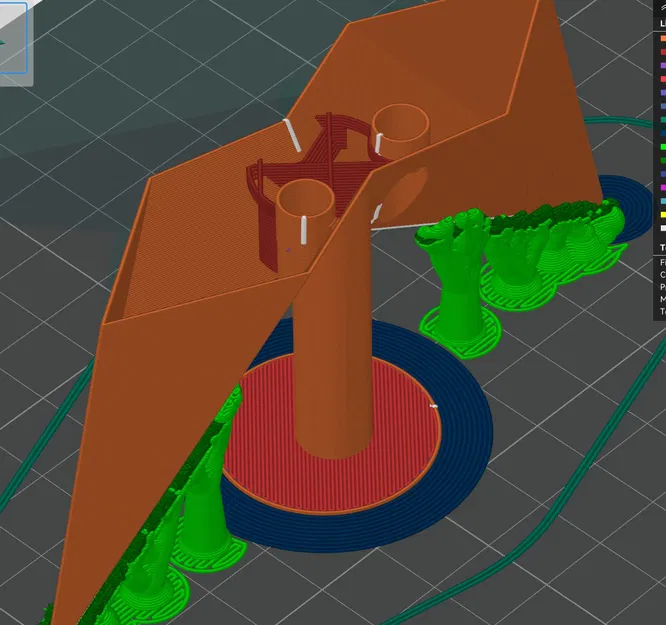Screen dimensions: 666x625
Task: Click the dark red legend swatch below orange
Action: [663, 52]
